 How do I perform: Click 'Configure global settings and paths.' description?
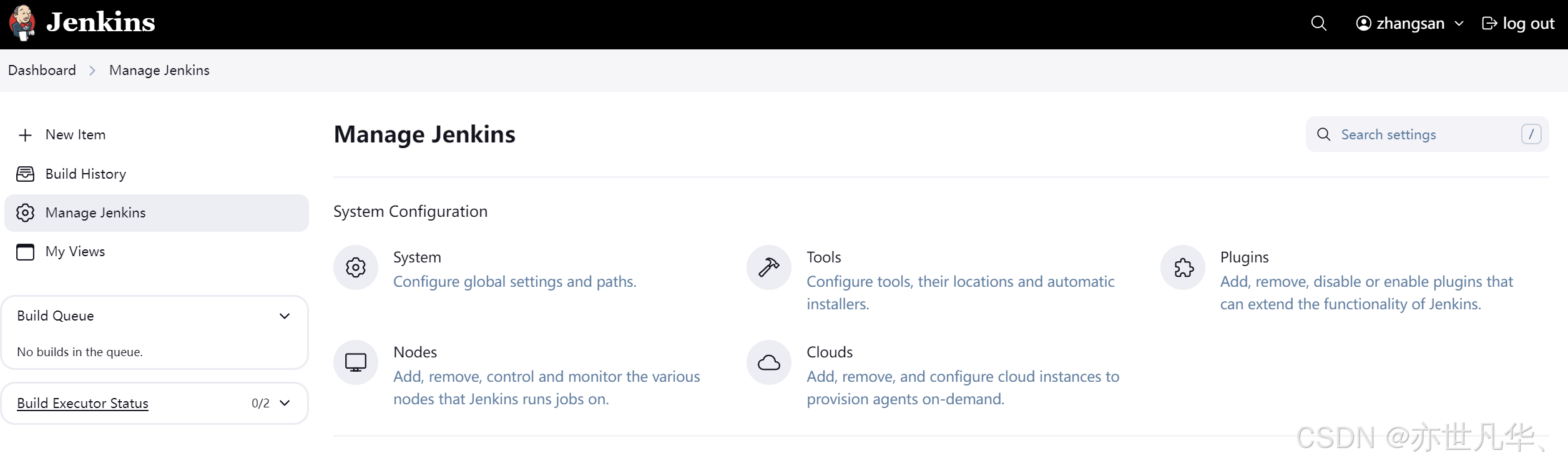click(x=515, y=282)
